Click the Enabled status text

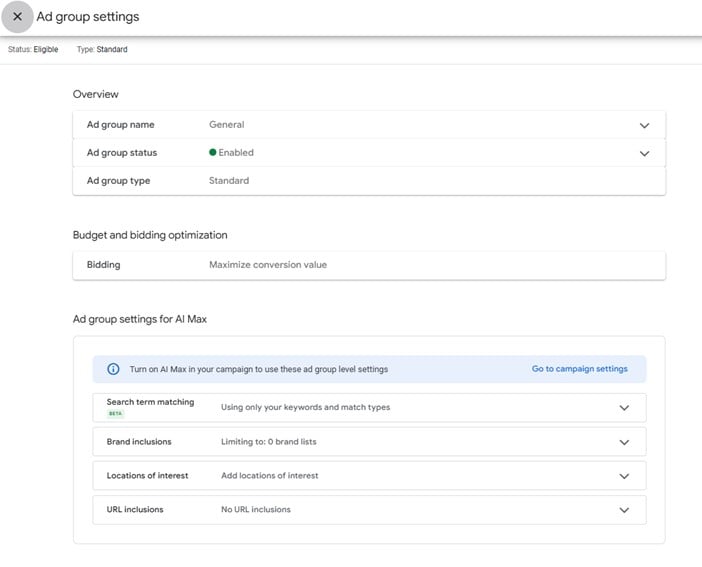236,152
